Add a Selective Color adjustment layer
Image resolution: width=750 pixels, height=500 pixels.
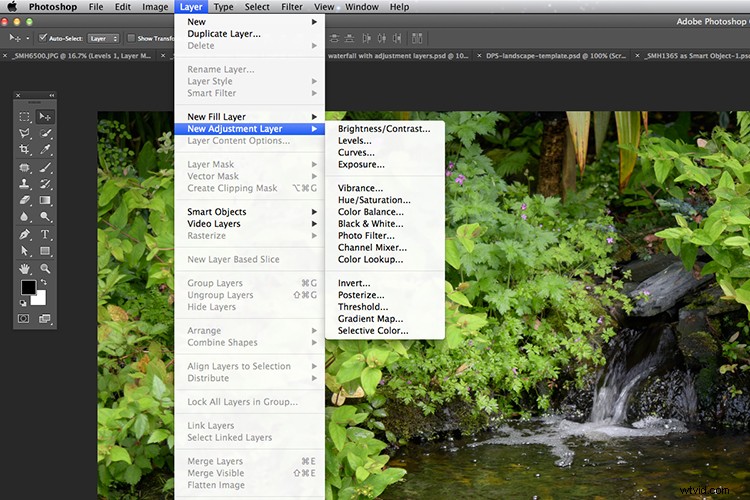click(385, 331)
